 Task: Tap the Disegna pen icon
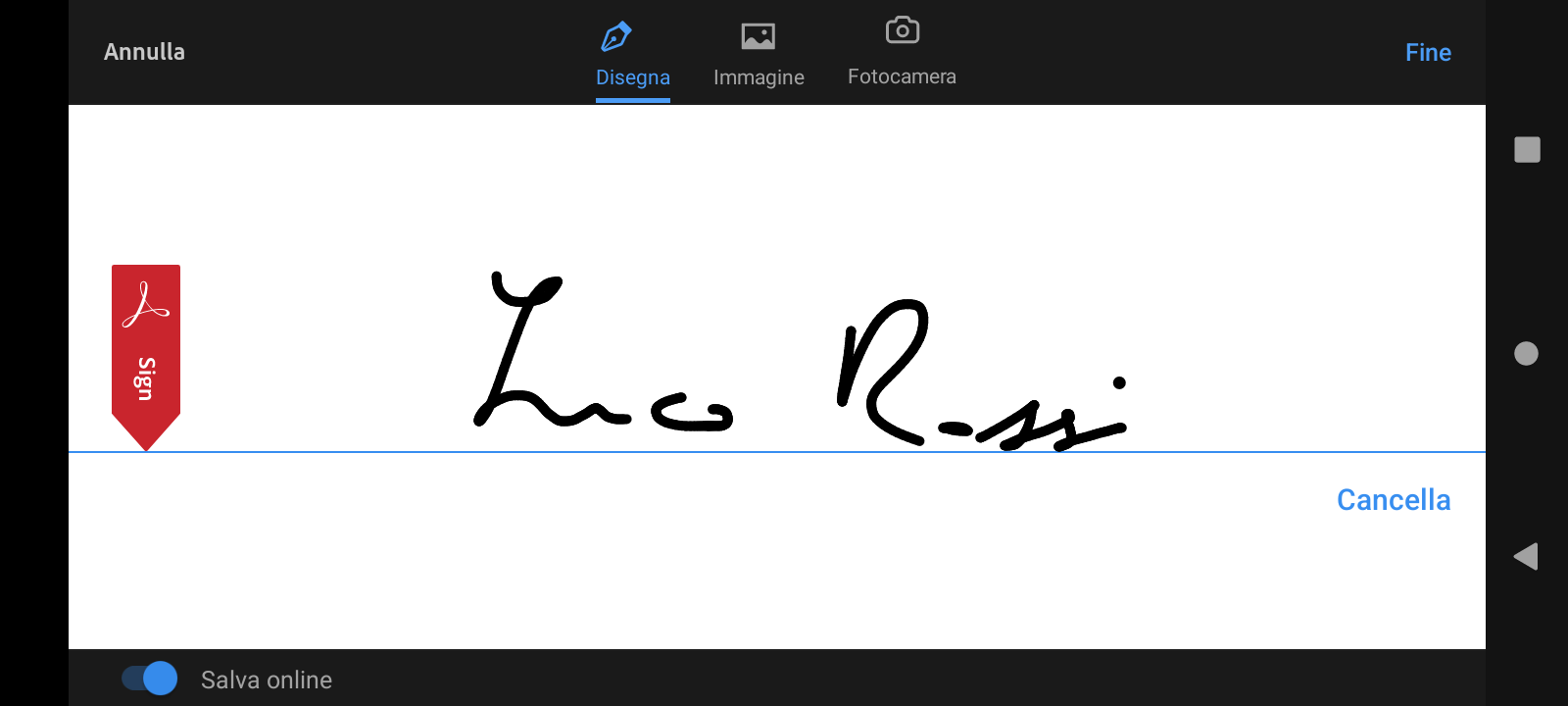[x=615, y=37]
